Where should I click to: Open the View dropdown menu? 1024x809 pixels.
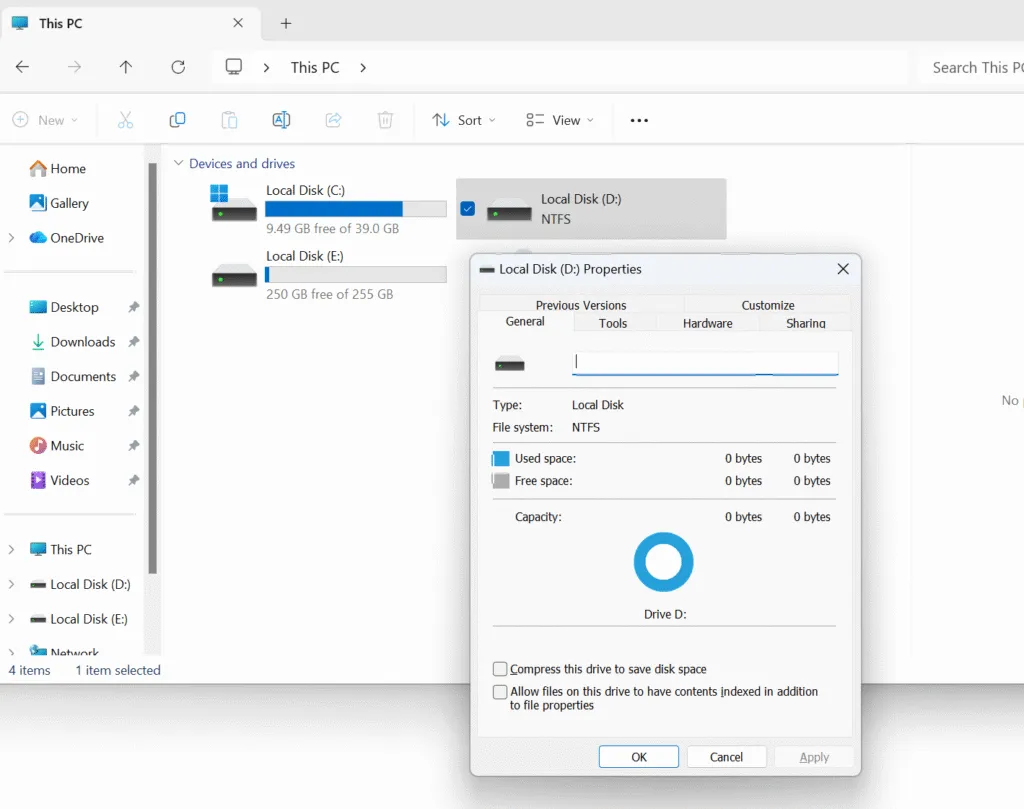point(559,120)
